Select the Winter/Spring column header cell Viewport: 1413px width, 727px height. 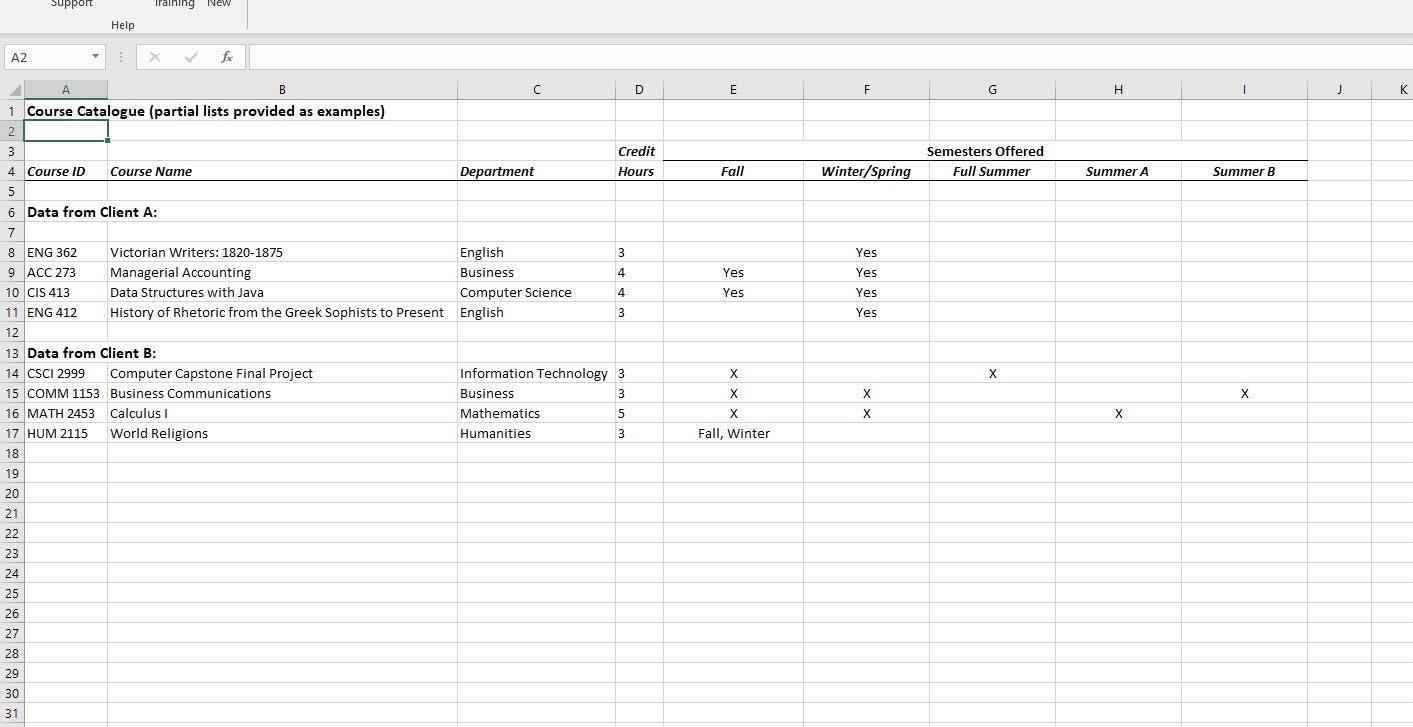[866, 171]
